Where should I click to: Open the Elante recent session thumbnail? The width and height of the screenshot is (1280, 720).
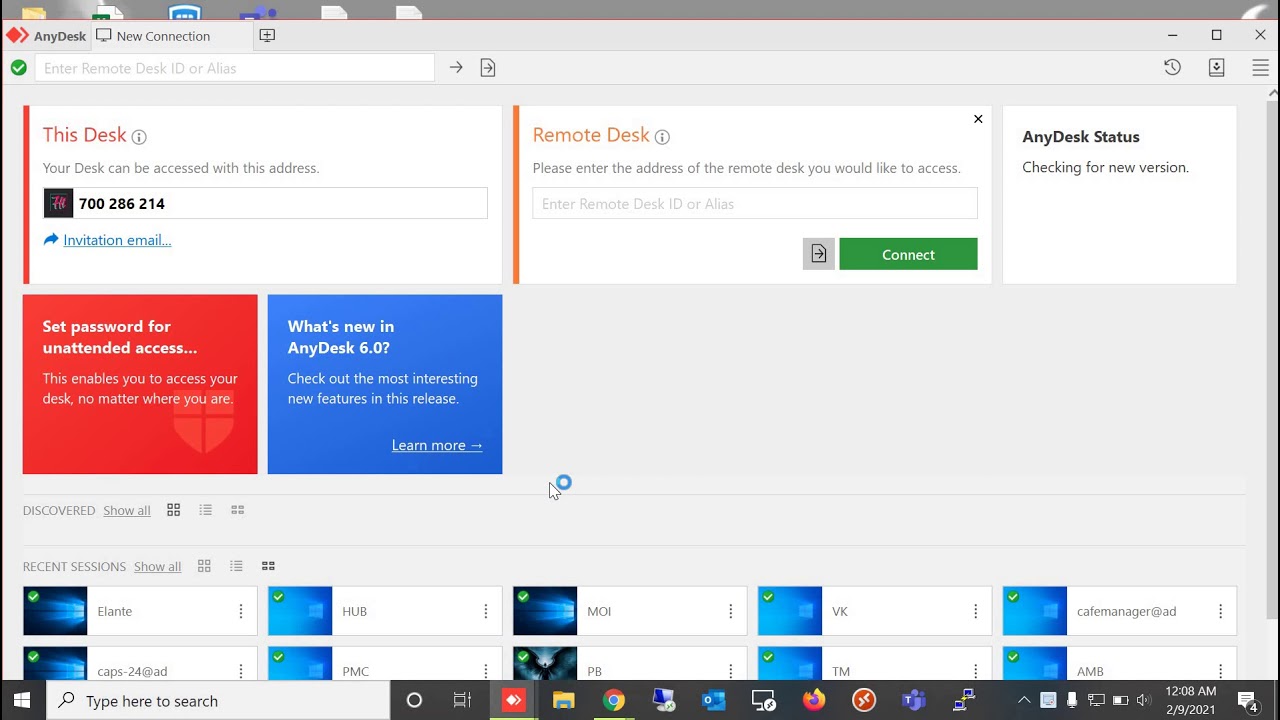(x=55, y=611)
